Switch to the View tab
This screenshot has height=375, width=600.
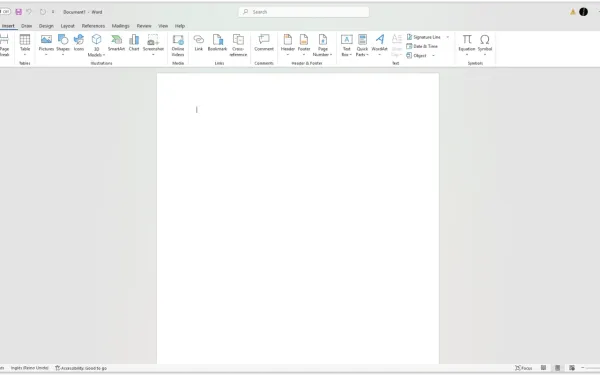(163, 26)
